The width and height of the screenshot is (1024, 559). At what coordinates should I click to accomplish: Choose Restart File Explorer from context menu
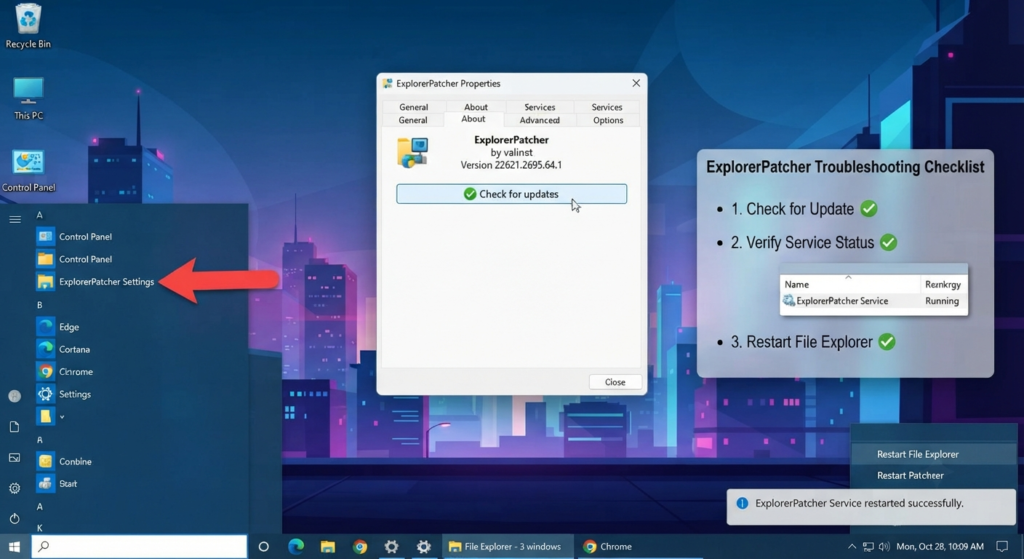tap(918, 454)
